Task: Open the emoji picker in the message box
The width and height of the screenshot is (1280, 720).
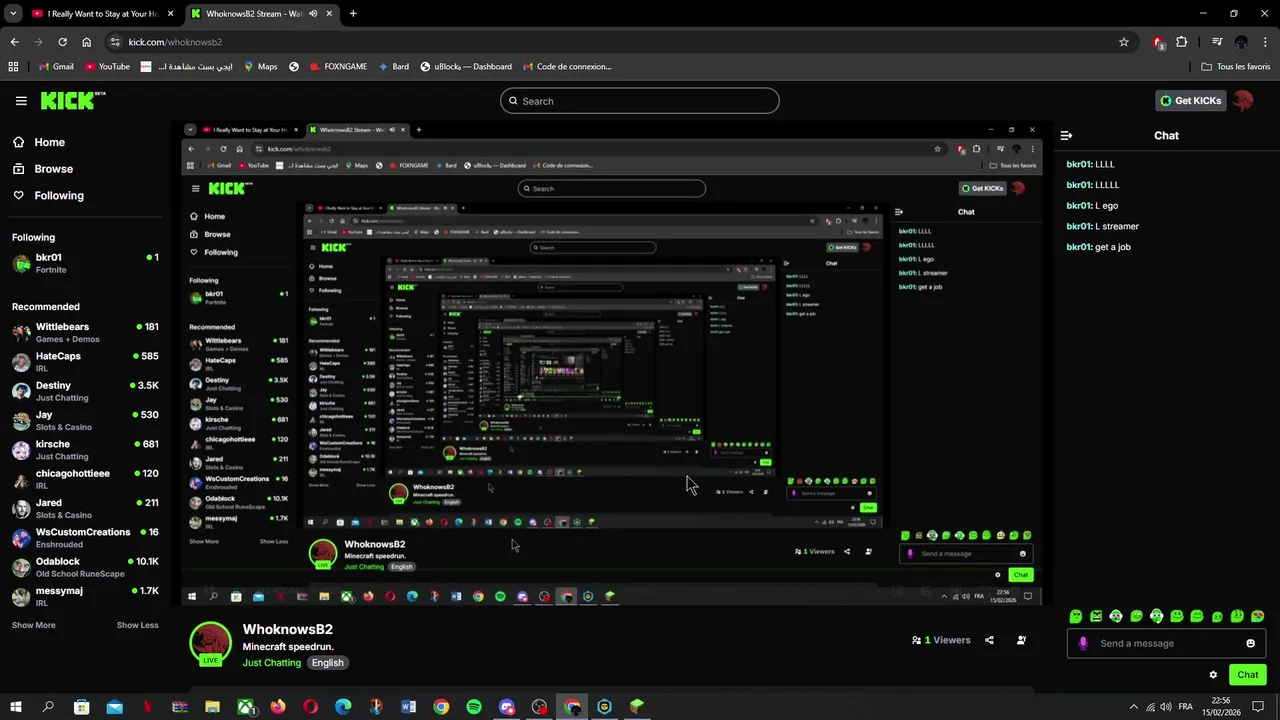Action: (1250, 643)
